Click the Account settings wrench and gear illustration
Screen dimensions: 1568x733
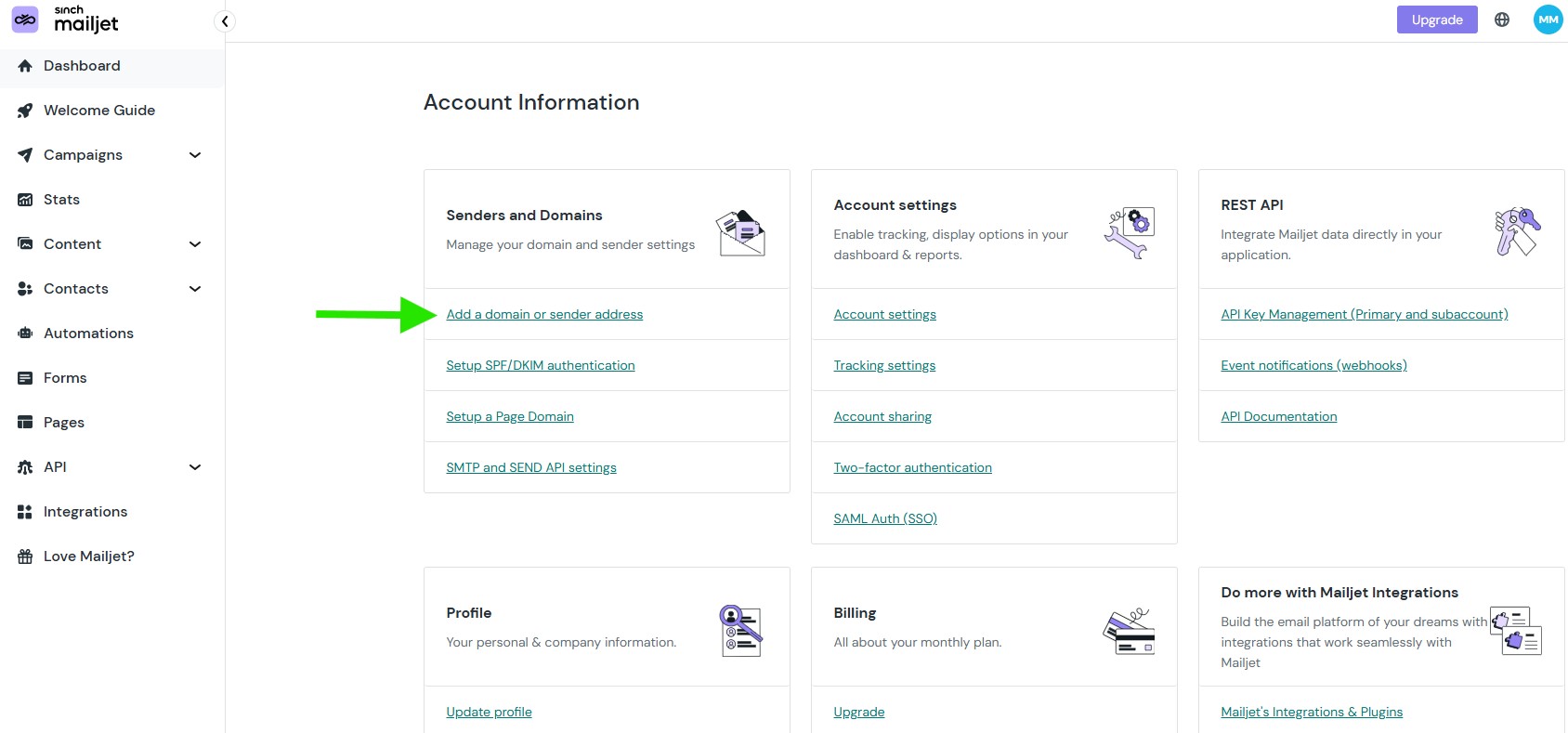click(x=1129, y=232)
